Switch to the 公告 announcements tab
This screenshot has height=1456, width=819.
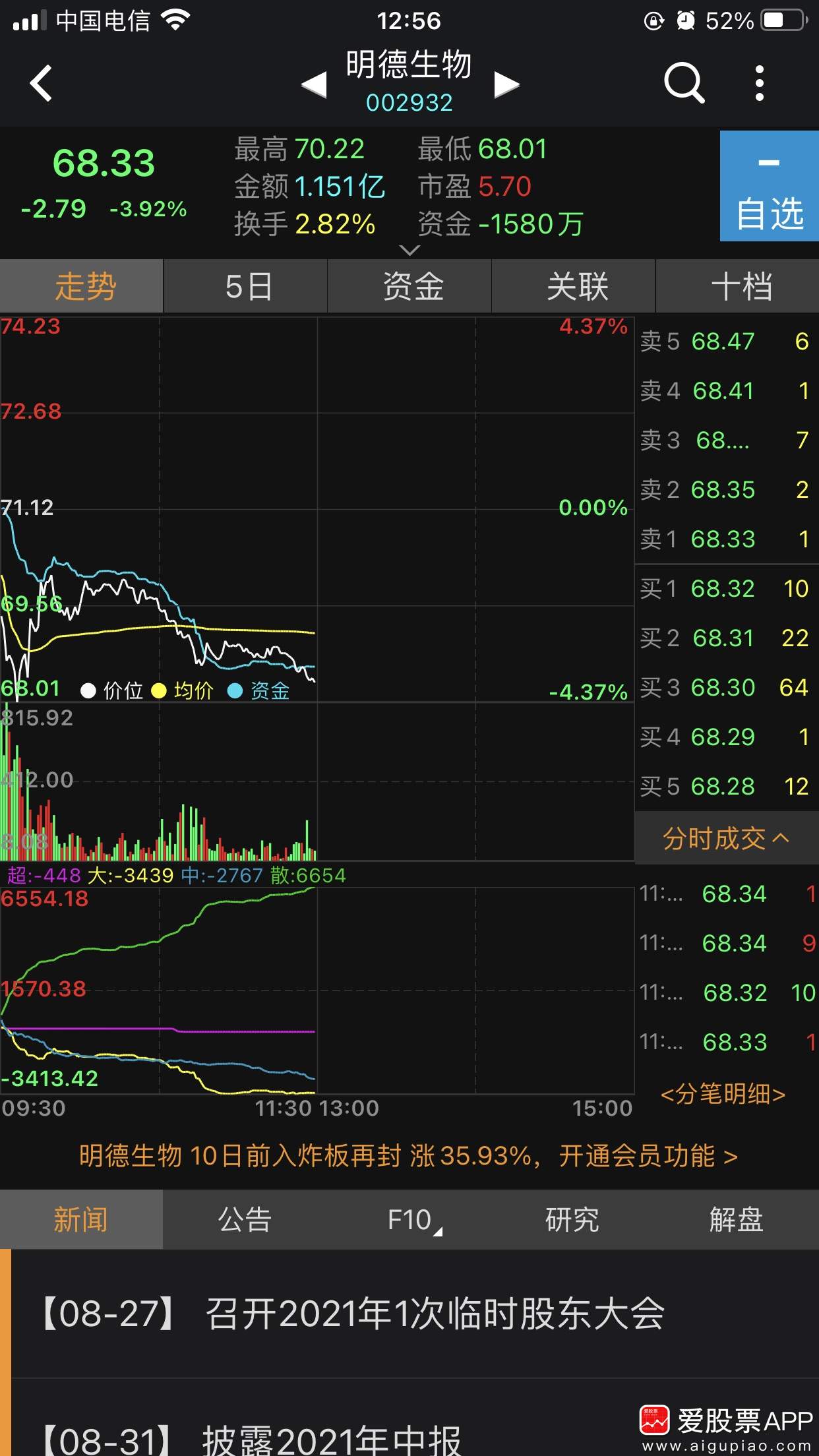coord(245,1219)
